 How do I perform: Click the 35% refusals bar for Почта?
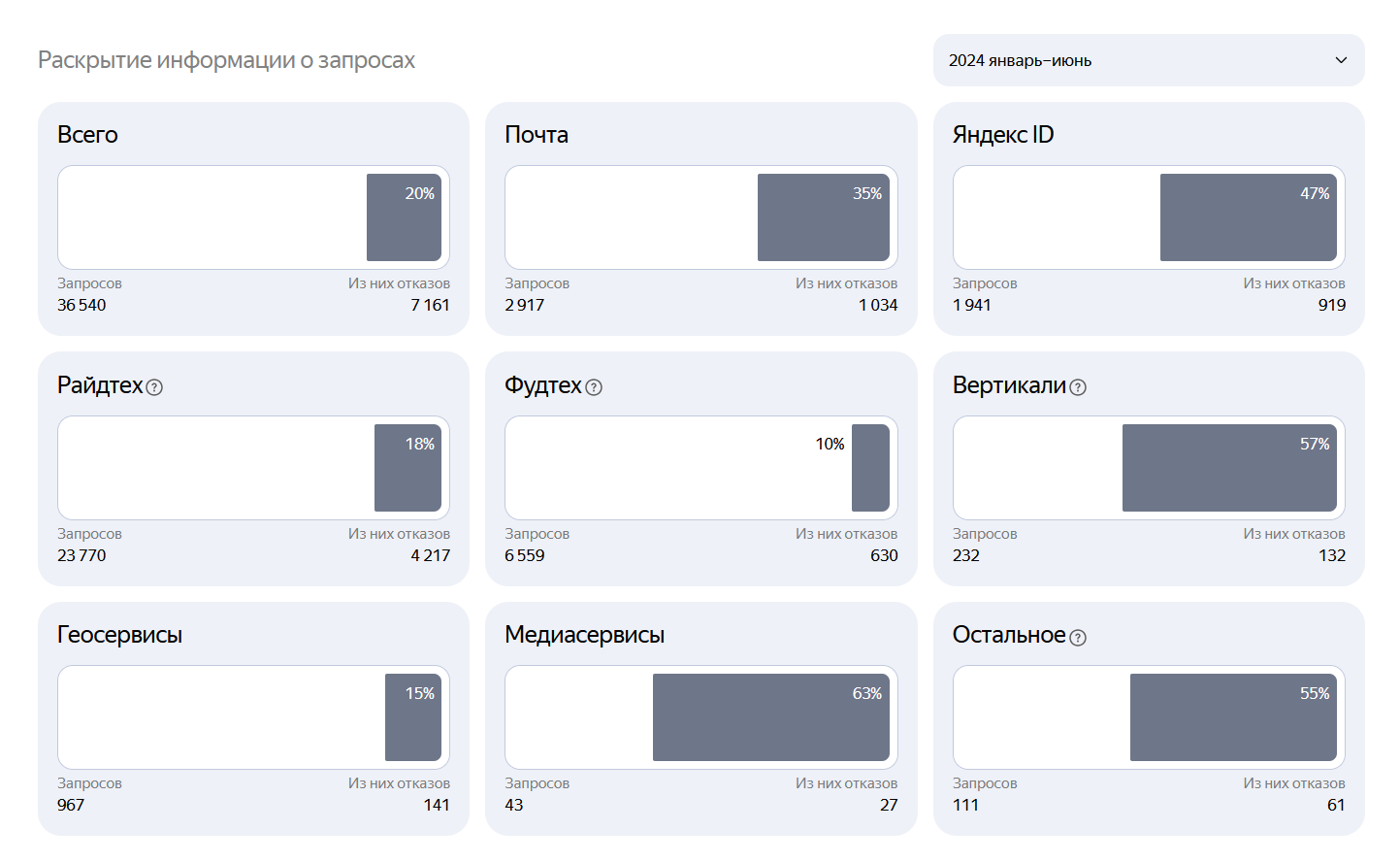(x=823, y=217)
